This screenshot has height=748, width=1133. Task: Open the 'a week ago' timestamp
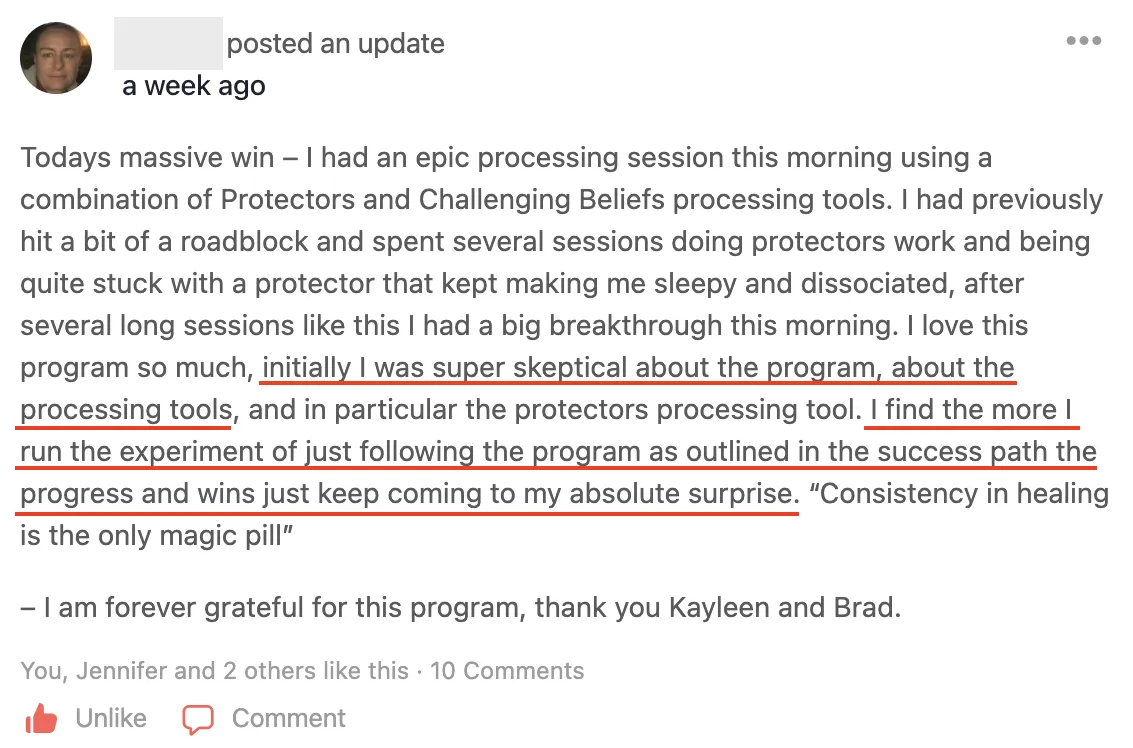click(194, 86)
